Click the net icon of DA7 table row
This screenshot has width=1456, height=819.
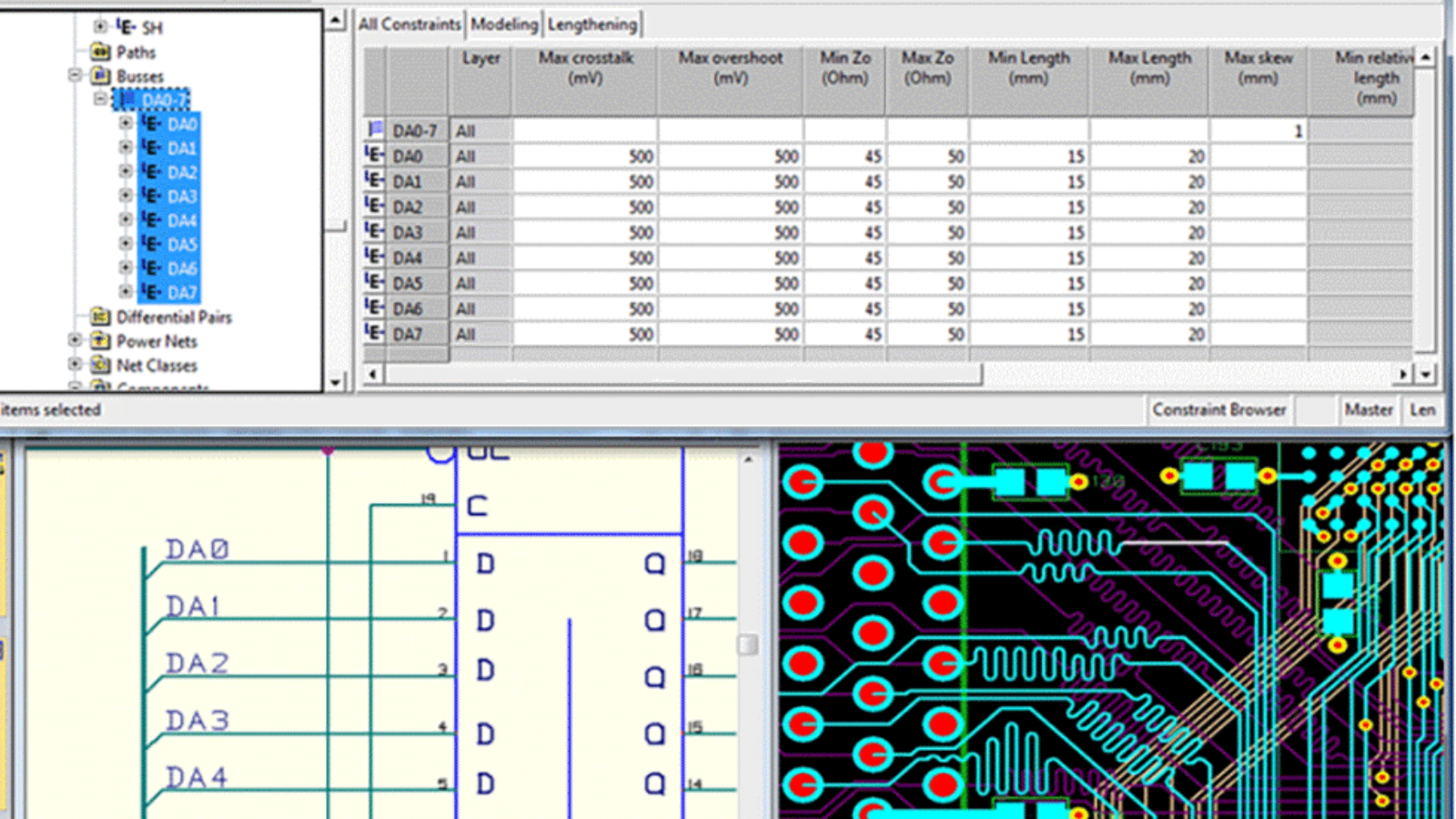[x=375, y=334]
